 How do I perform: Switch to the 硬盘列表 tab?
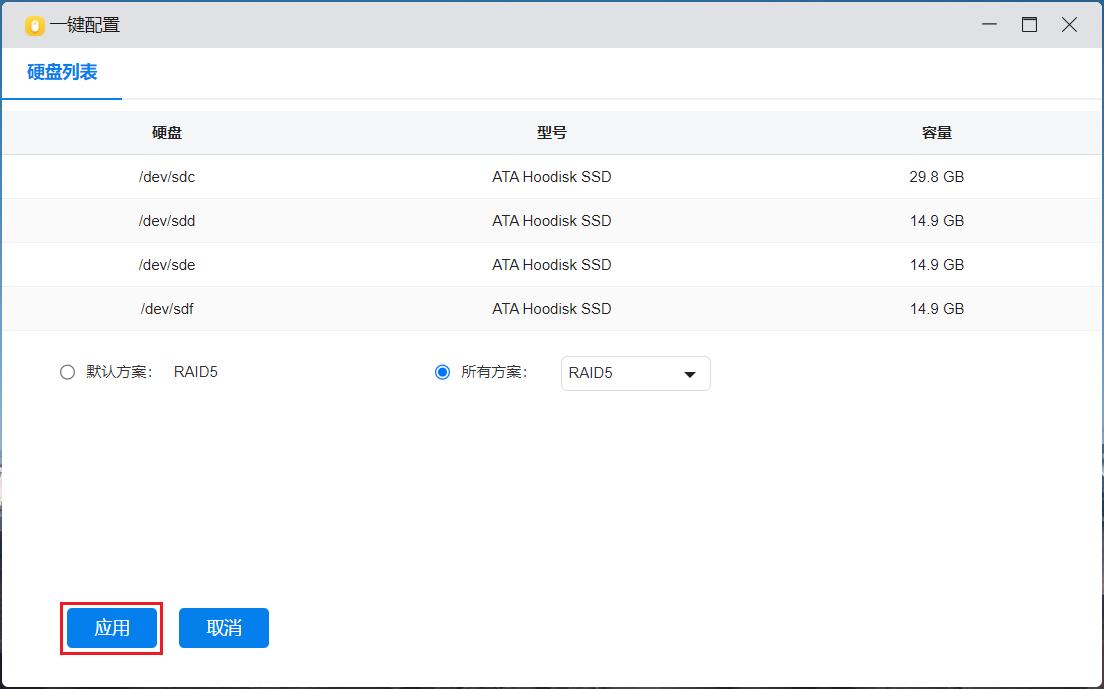point(62,72)
